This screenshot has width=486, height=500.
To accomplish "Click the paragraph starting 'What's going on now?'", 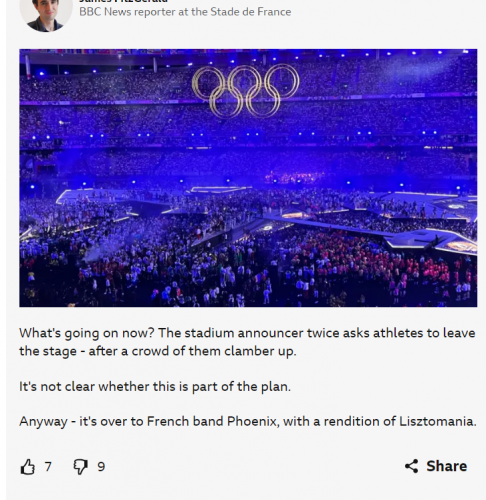I will [247, 342].
